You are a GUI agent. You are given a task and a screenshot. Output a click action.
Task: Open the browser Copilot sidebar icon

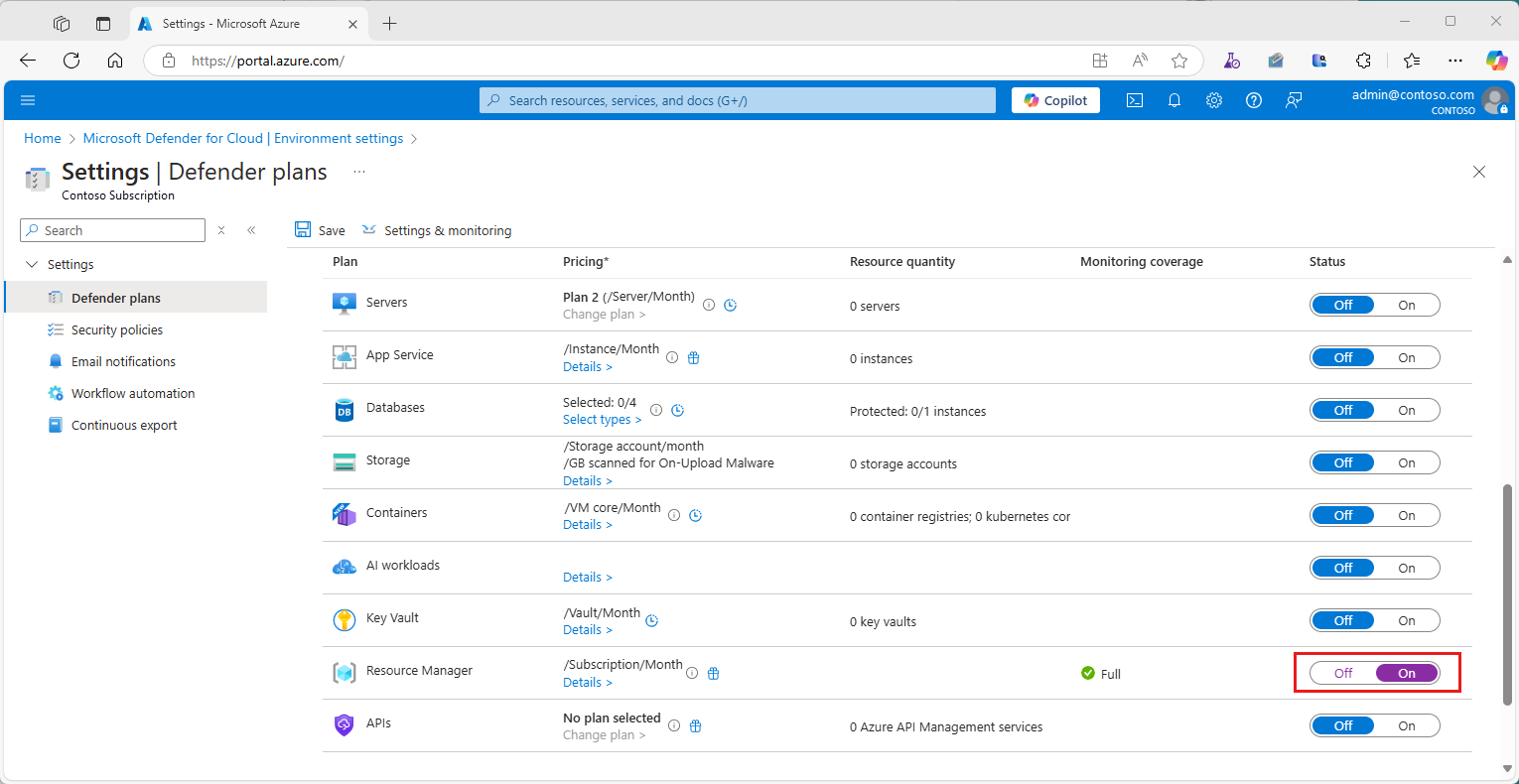point(1496,61)
